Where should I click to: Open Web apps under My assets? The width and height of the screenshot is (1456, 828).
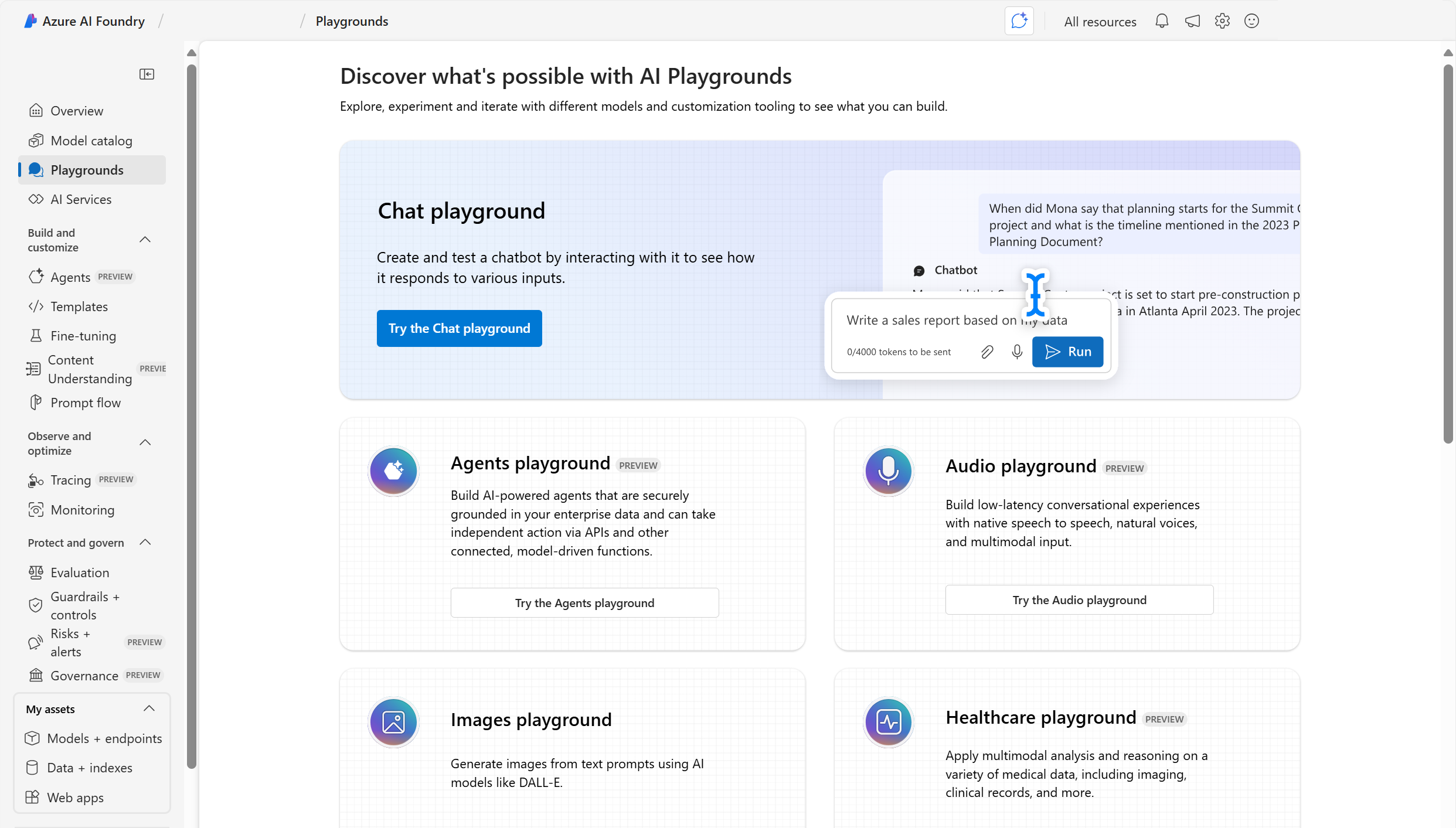coord(92,798)
